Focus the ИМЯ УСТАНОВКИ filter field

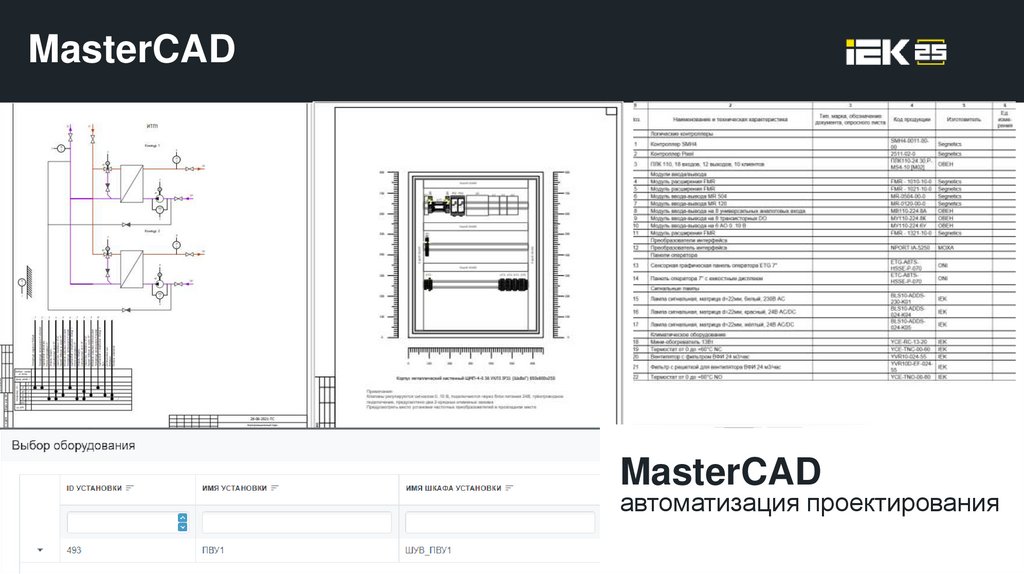pyautogui.click(x=296, y=522)
